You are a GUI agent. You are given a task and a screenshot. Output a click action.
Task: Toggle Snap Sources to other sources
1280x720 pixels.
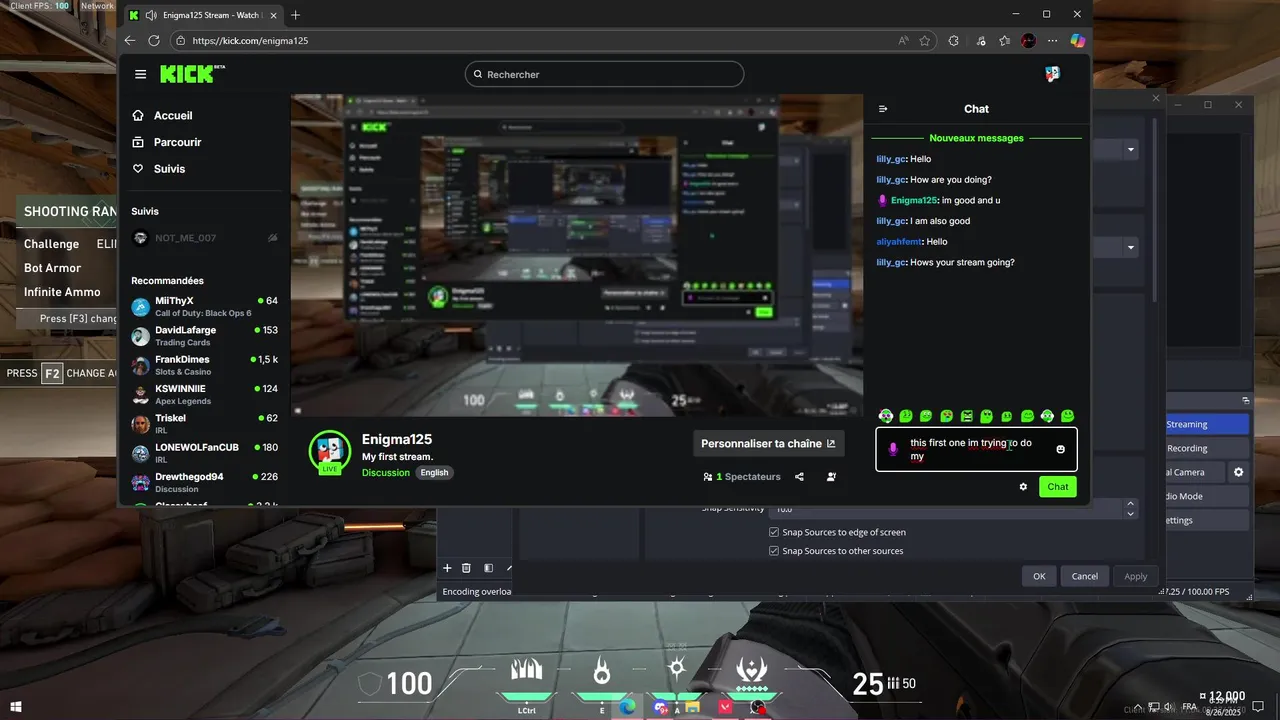tap(774, 551)
